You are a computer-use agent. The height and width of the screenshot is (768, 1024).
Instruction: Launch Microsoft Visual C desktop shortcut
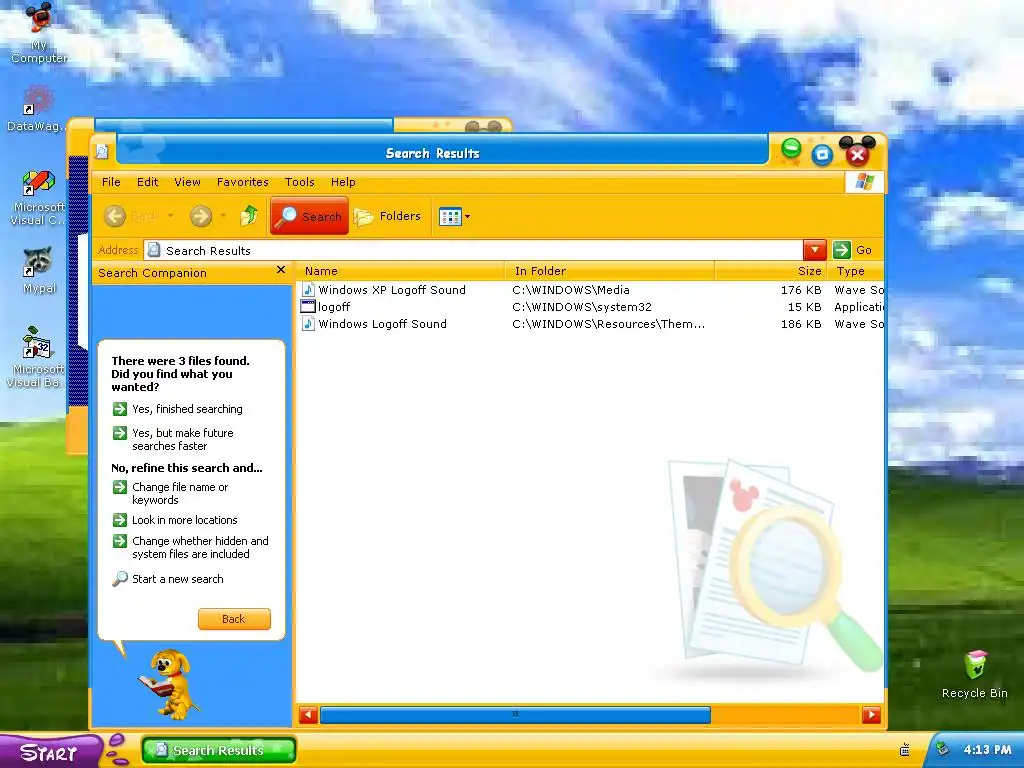pyautogui.click(x=38, y=198)
